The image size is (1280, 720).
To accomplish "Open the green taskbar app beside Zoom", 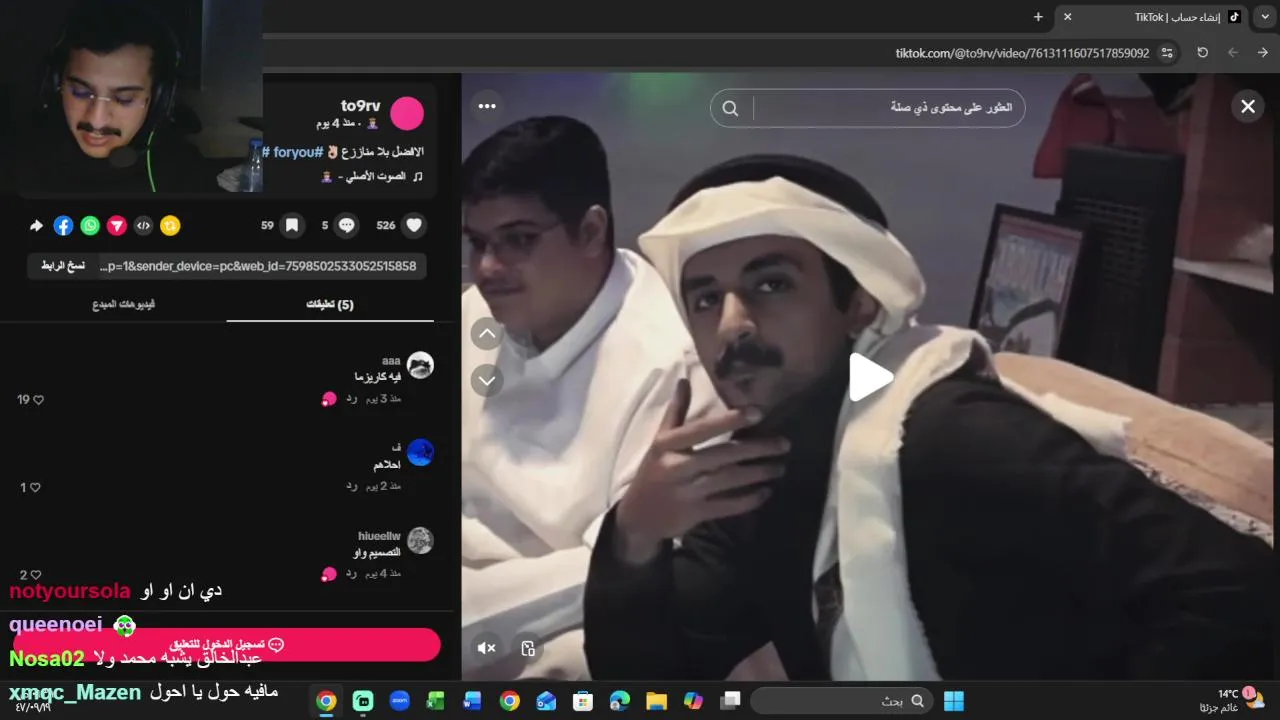I will 363,701.
